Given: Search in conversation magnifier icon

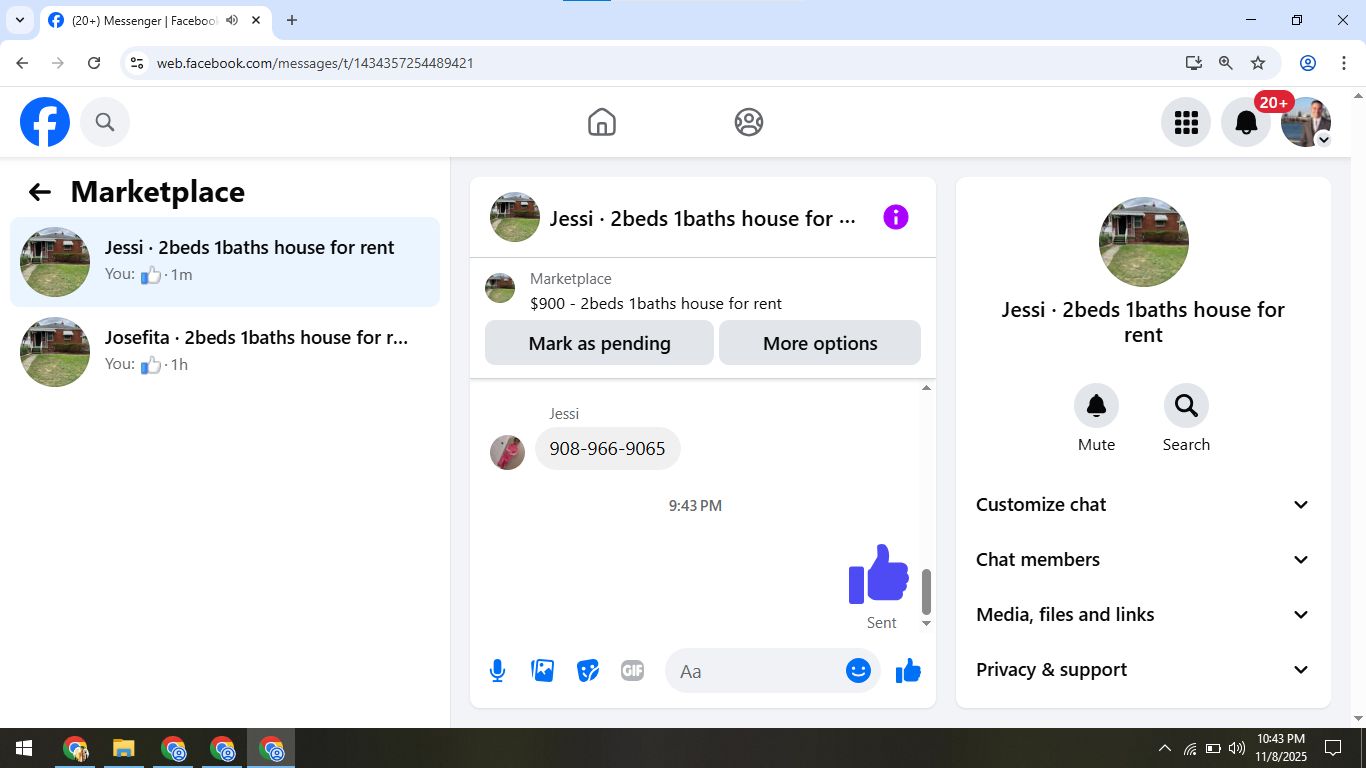Looking at the screenshot, I should tap(1186, 406).
